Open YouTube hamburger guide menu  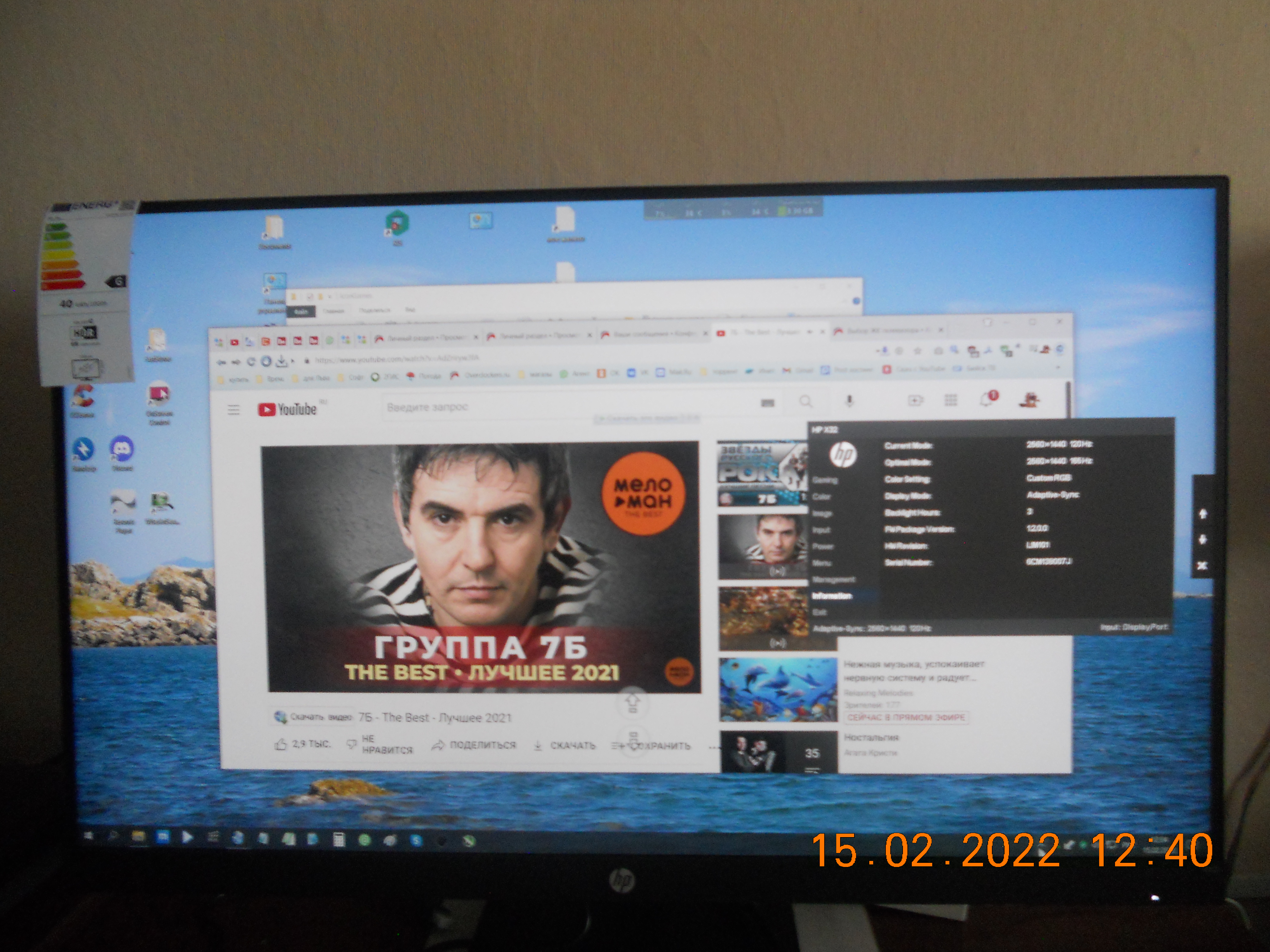233,410
